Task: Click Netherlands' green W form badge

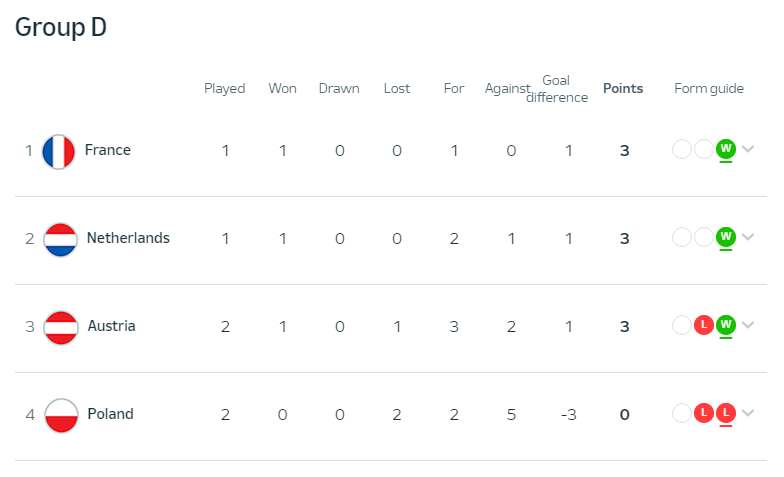Action: [726, 237]
